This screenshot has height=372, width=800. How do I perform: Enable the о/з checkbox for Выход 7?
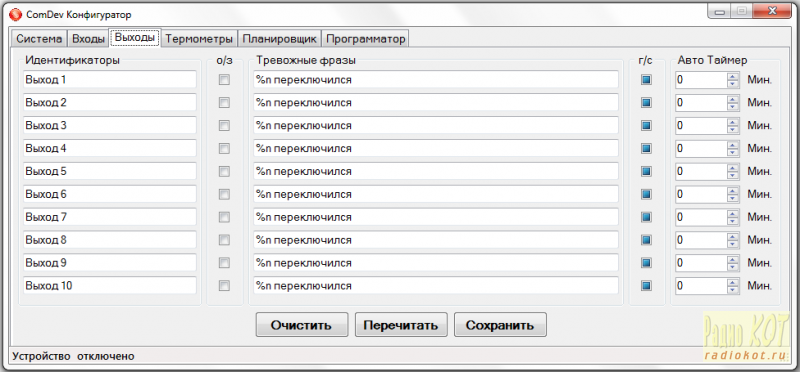(x=224, y=217)
